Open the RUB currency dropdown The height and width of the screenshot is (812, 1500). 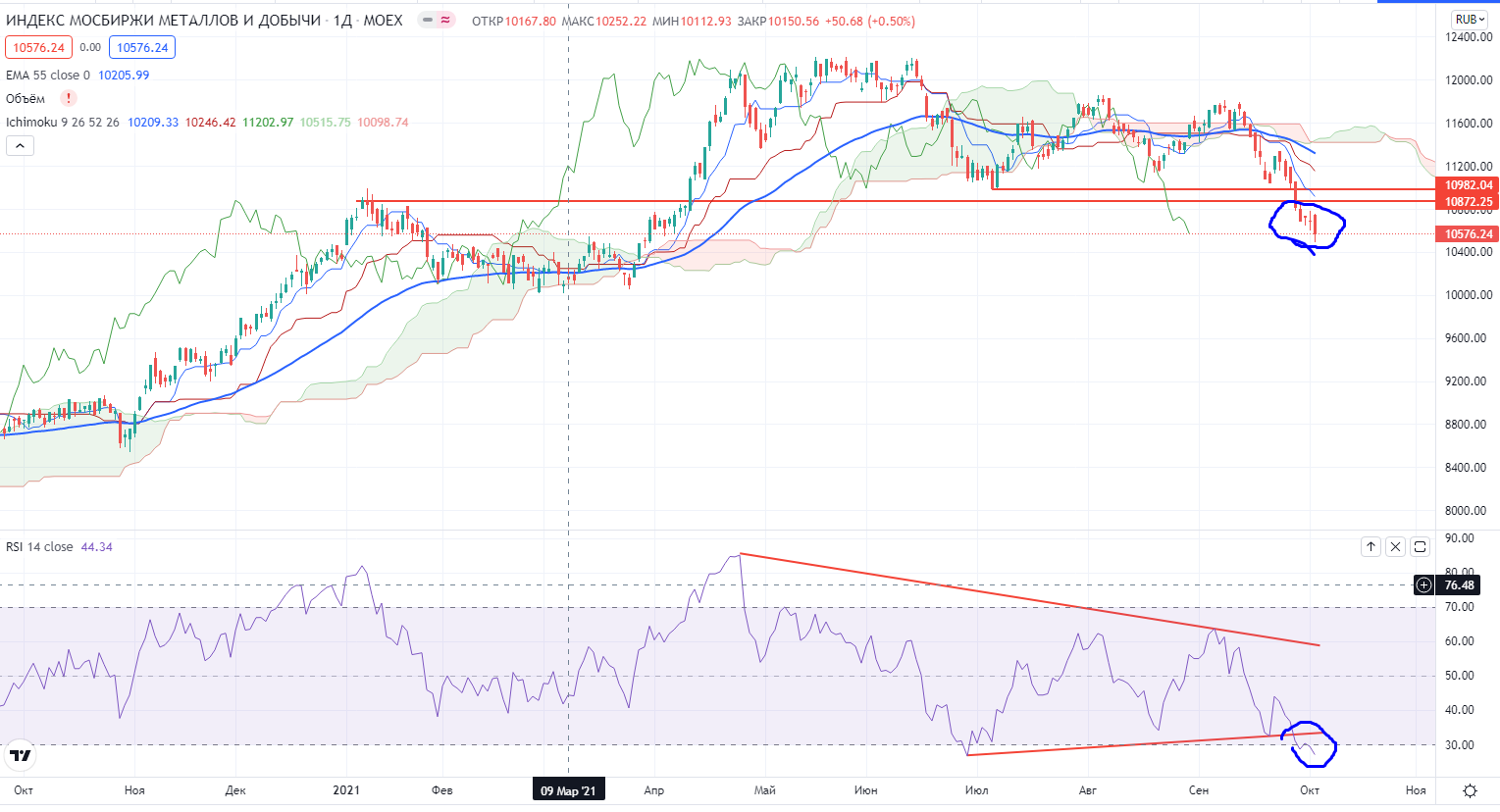(1470, 20)
